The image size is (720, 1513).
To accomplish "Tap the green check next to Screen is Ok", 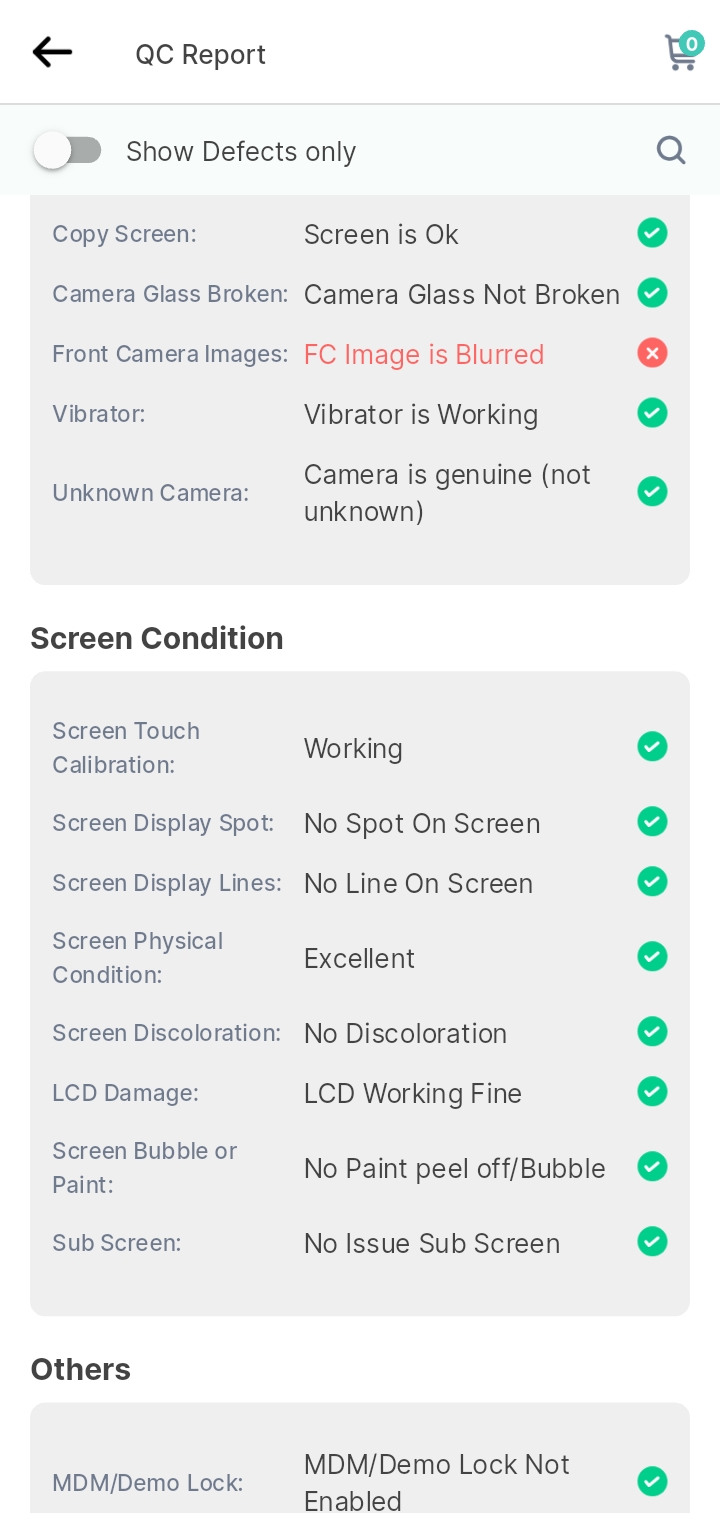I will tap(652, 233).
